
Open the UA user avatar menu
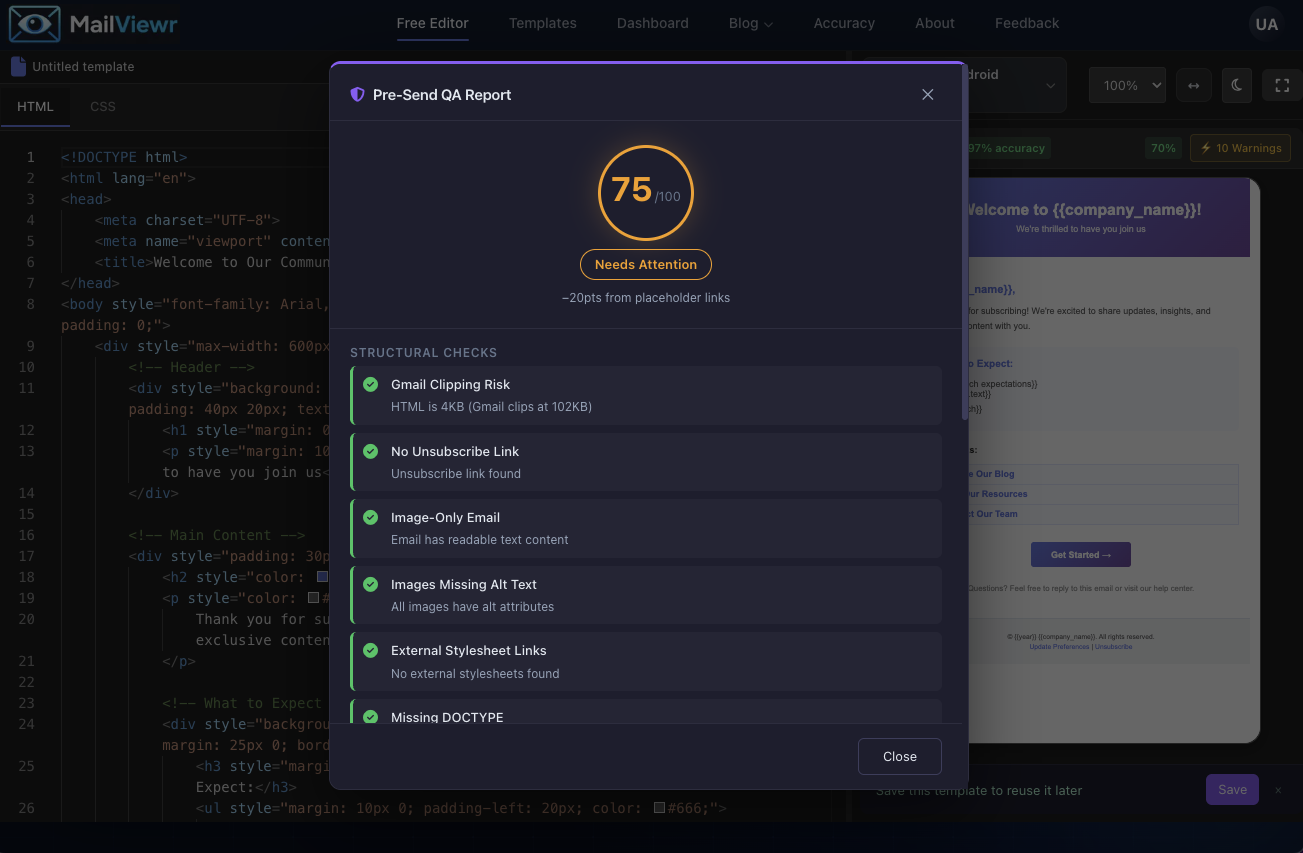point(1267,24)
